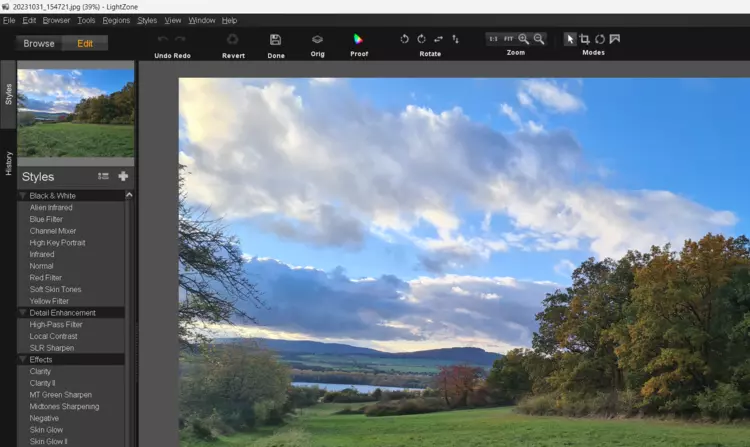Select the Crop mode tool
This screenshot has width=750, height=447.
pyautogui.click(x=585, y=39)
